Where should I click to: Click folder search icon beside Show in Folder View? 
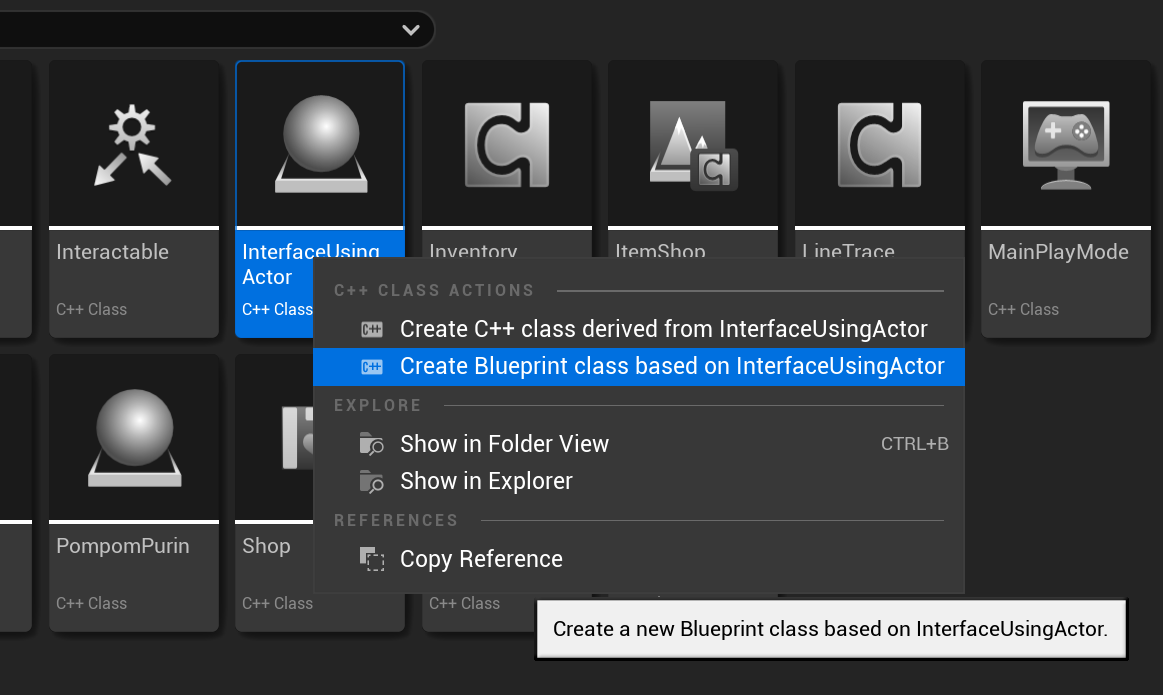point(372,444)
